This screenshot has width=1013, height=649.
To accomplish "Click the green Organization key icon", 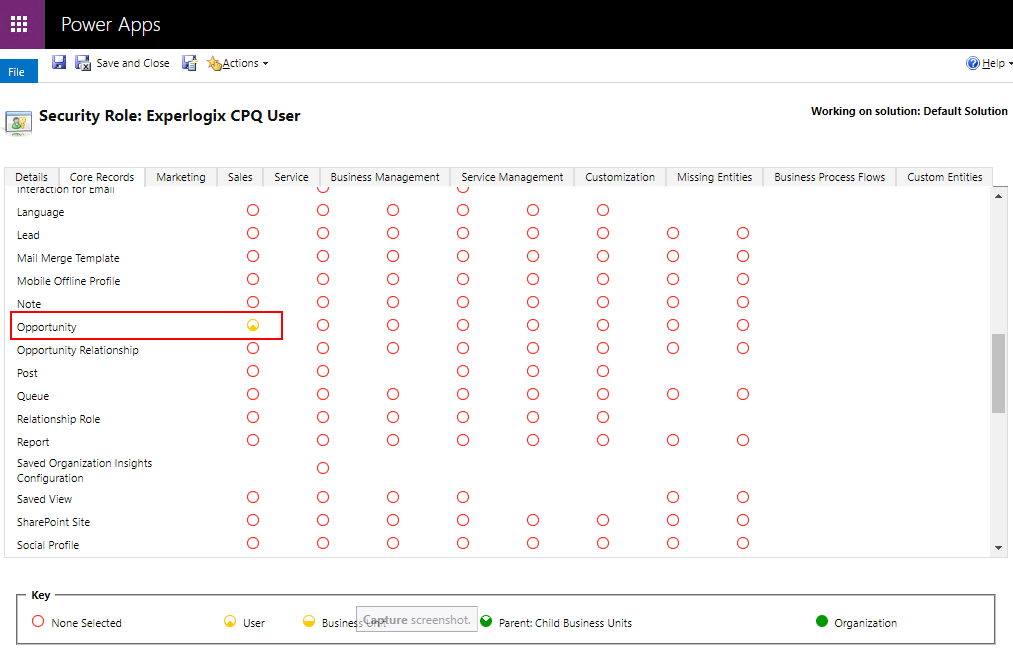I will click(822, 621).
